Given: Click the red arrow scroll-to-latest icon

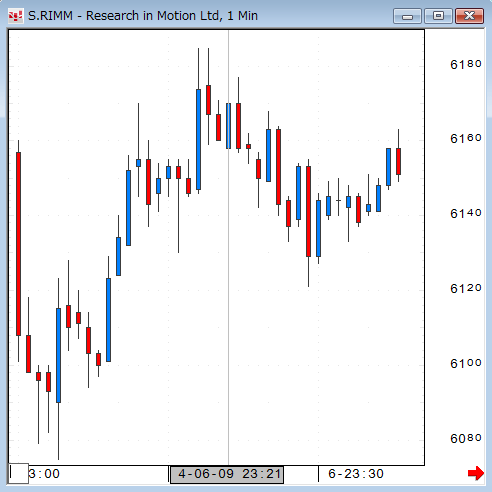Looking at the screenshot, I should click(x=476, y=473).
